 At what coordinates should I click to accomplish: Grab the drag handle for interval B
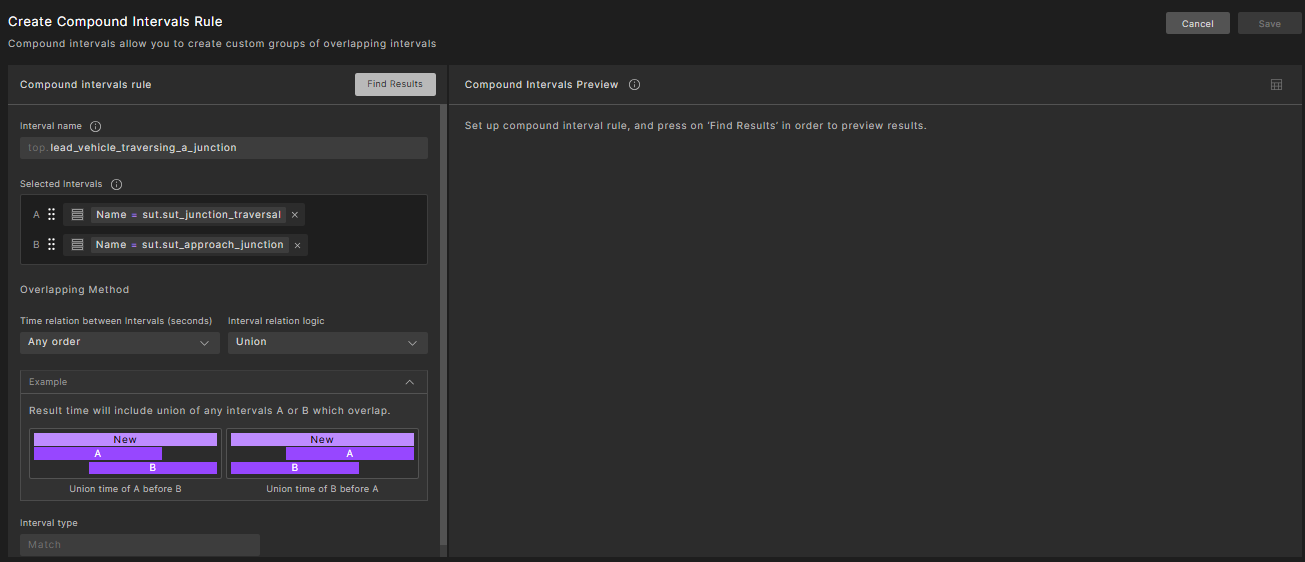pos(51,245)
